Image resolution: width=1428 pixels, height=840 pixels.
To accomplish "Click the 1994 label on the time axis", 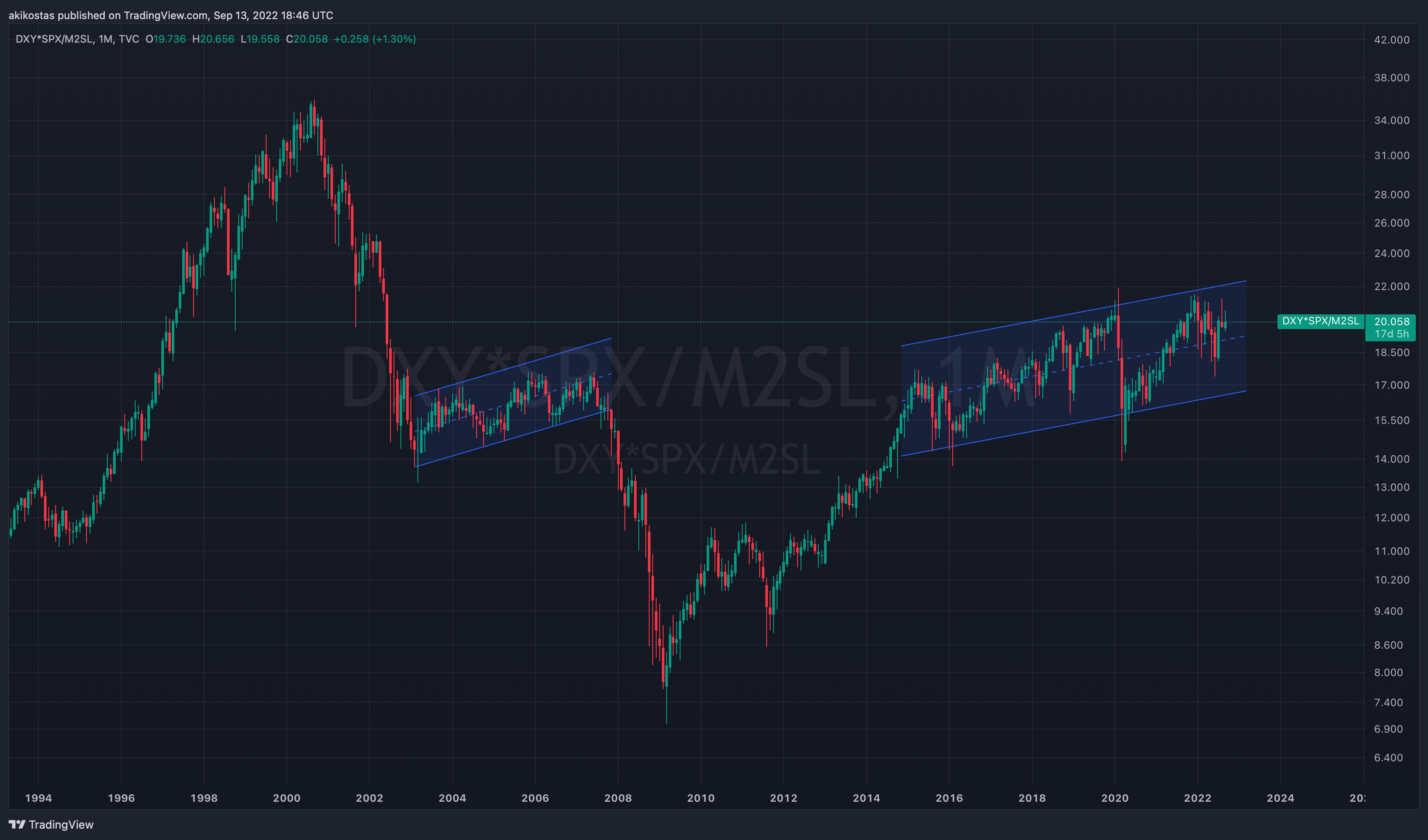I will (x=39, y=798).
